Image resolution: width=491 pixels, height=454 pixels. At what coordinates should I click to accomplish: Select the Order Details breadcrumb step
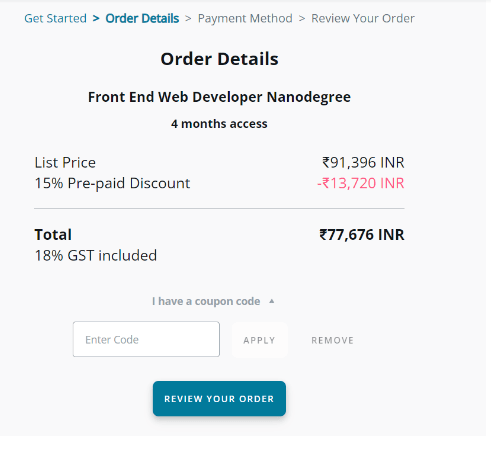(142, 18)
